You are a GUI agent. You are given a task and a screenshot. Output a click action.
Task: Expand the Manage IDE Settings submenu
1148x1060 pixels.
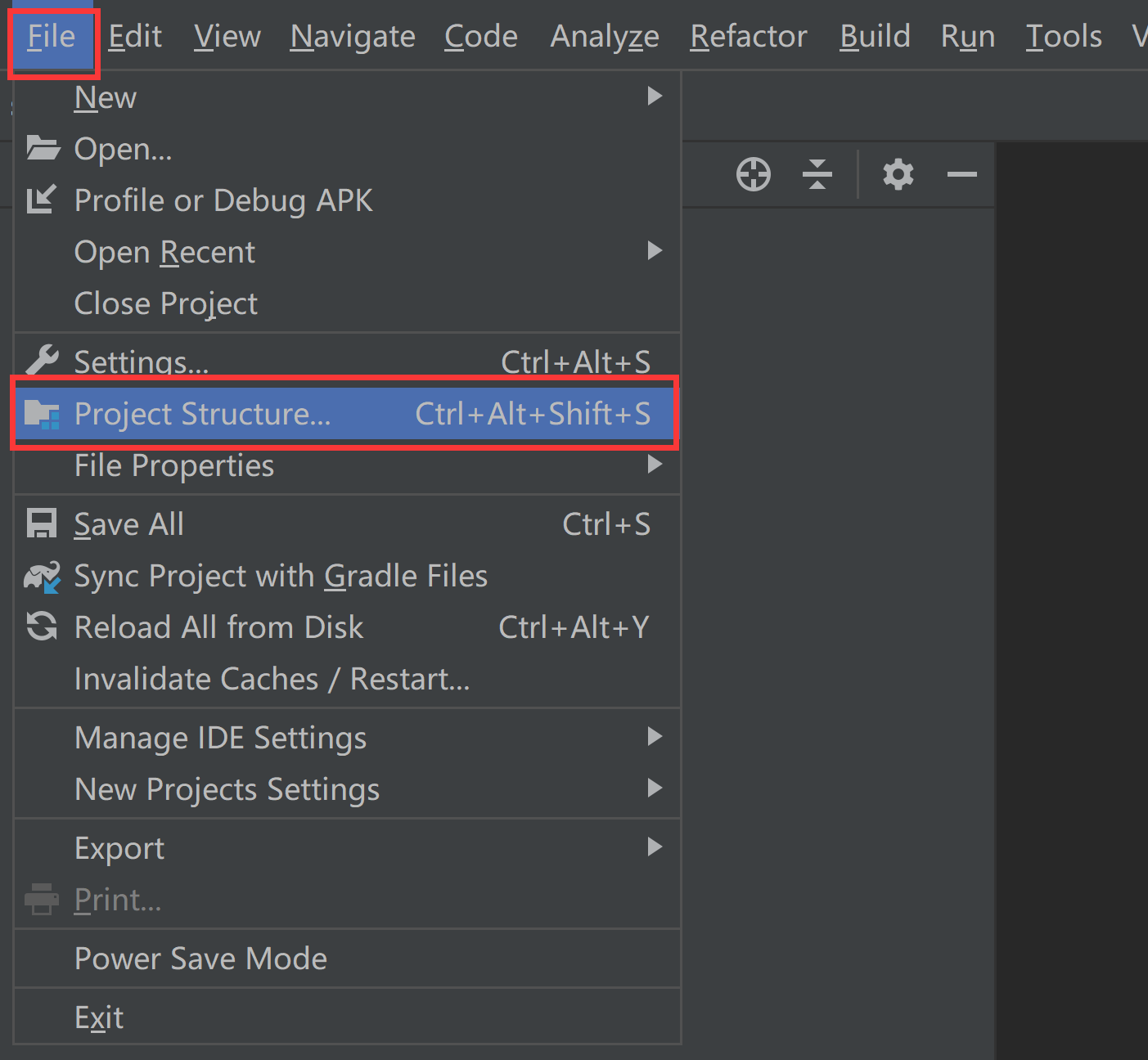654,737
